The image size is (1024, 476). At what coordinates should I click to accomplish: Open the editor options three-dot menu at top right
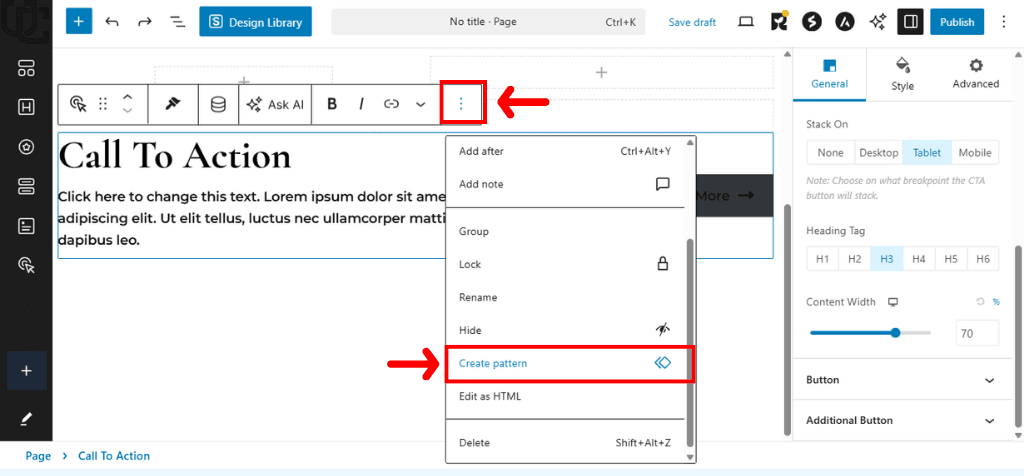[1004, 22]
